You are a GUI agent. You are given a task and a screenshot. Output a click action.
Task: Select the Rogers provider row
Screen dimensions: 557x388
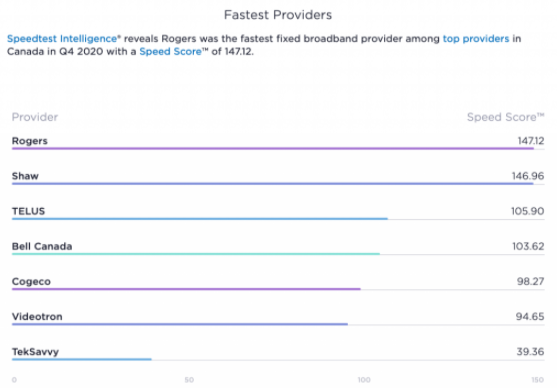click(278, 142)
